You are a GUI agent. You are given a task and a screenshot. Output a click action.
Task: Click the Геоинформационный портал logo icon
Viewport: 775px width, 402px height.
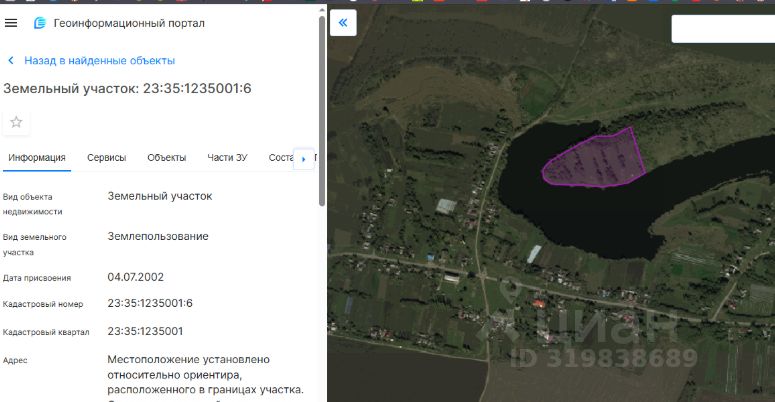tap(40, 23)
